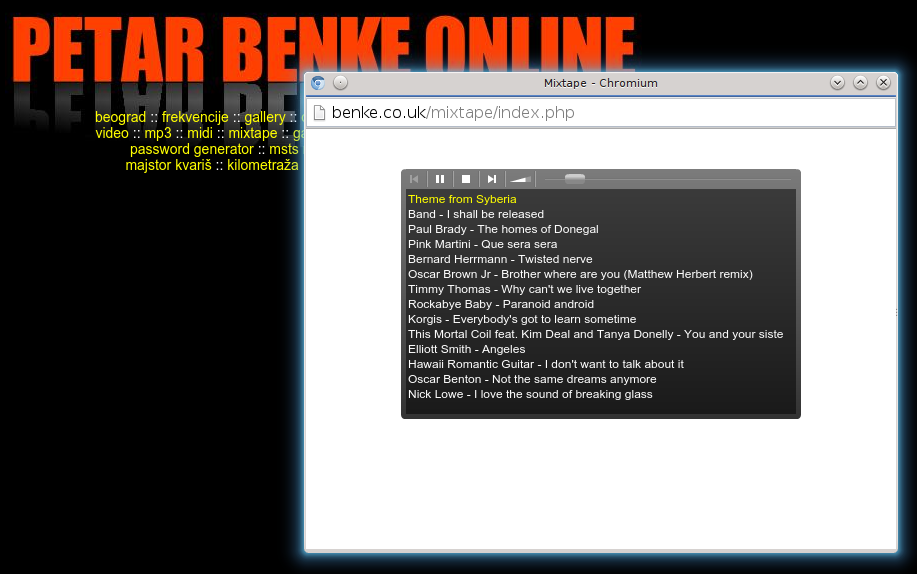The image size is (917, 574).
Task: Play Nick Lowe - I love the sound of breaking glass
Action: point(530,394)
